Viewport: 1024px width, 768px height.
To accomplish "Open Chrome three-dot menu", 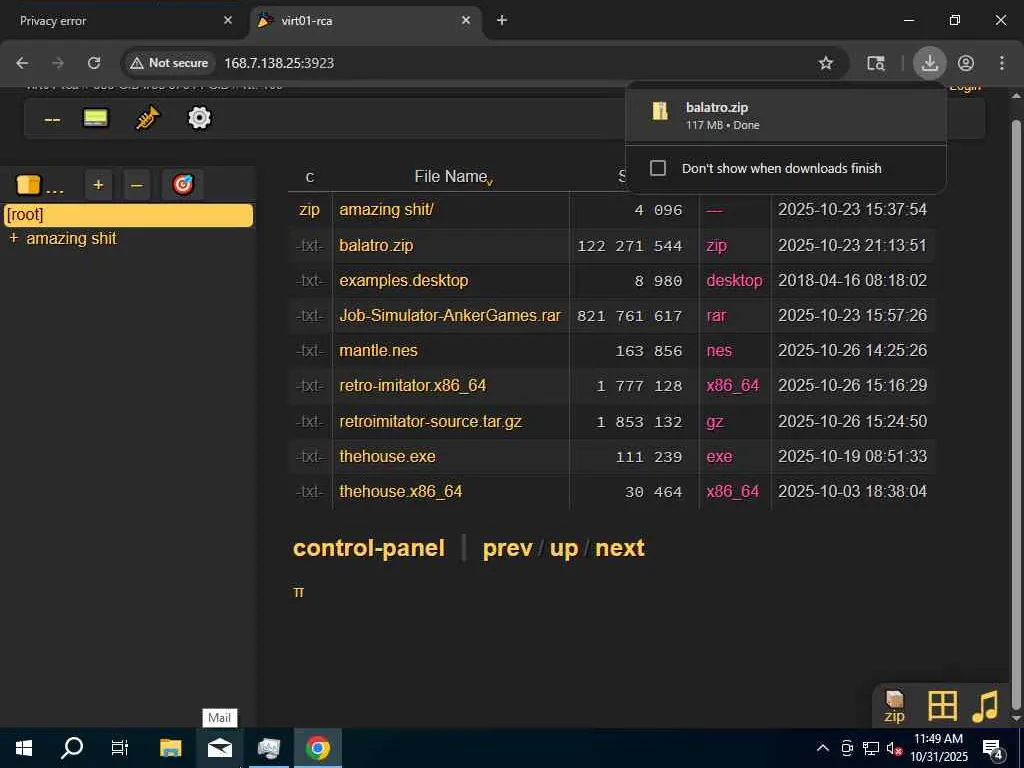I will [1002, 63].
